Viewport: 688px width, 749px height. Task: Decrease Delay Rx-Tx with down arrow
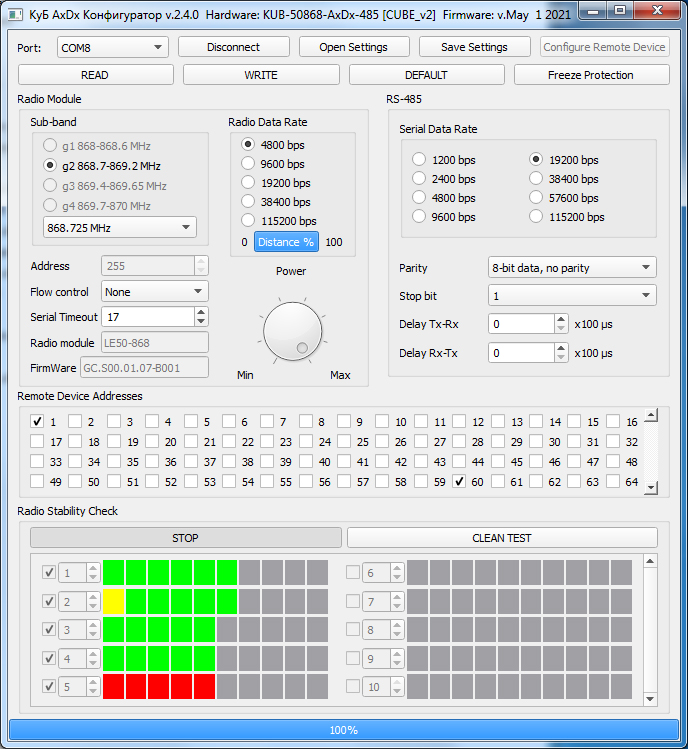pos(561,357)
